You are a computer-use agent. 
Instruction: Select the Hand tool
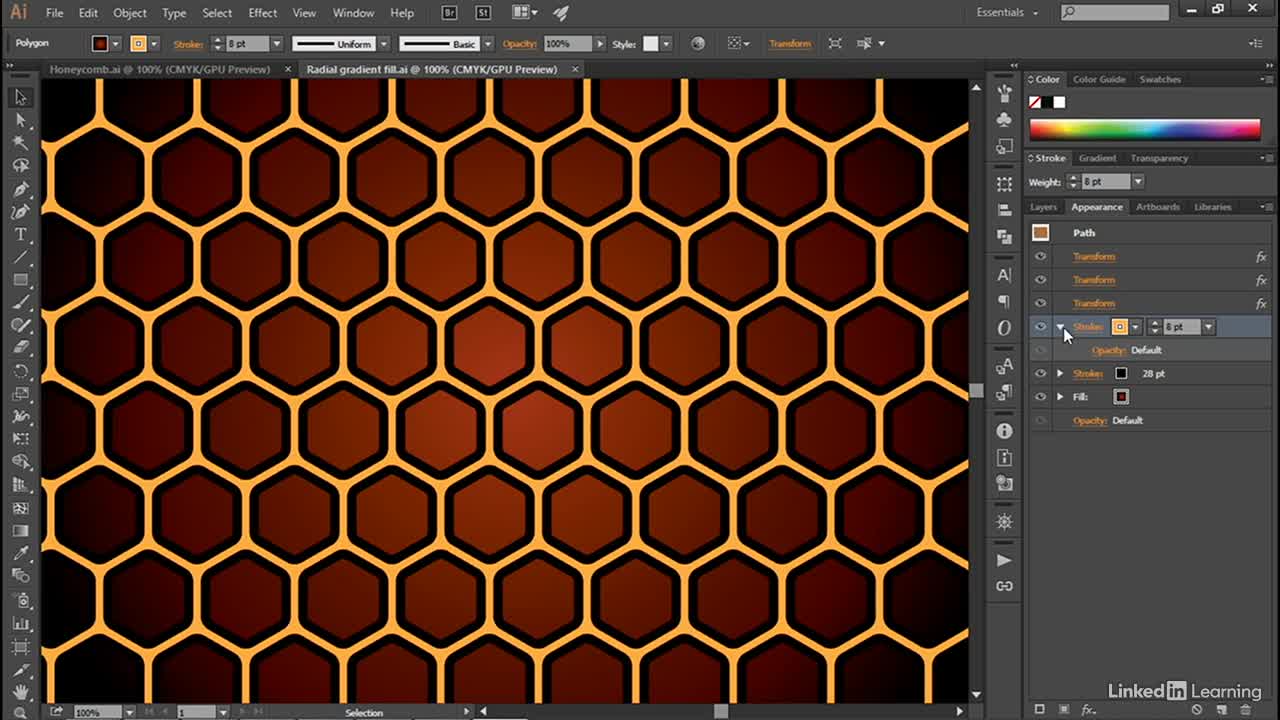tap(20, 691)
